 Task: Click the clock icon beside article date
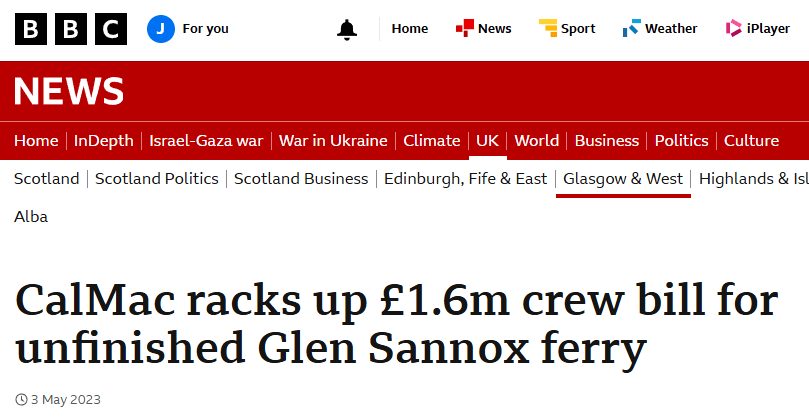[x=21, y=400]
